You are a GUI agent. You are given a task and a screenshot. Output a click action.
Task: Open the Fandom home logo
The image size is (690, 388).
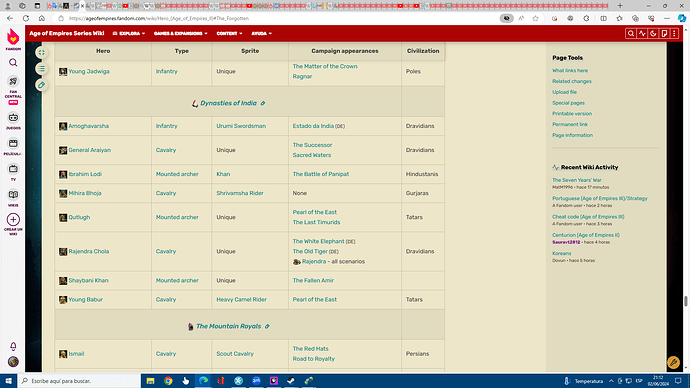tap(13, 38)
